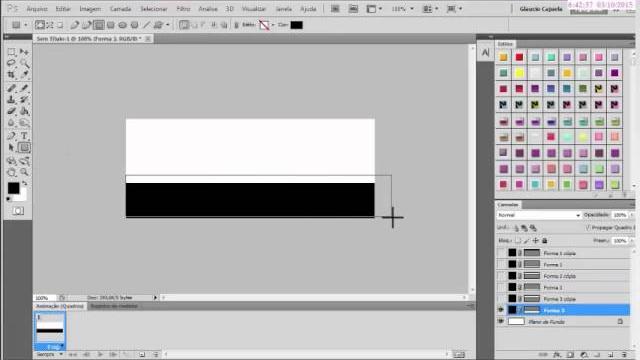Activate the Zoom tool in toolbox
This screenshot has height=360, width=640.
(24, 172)
